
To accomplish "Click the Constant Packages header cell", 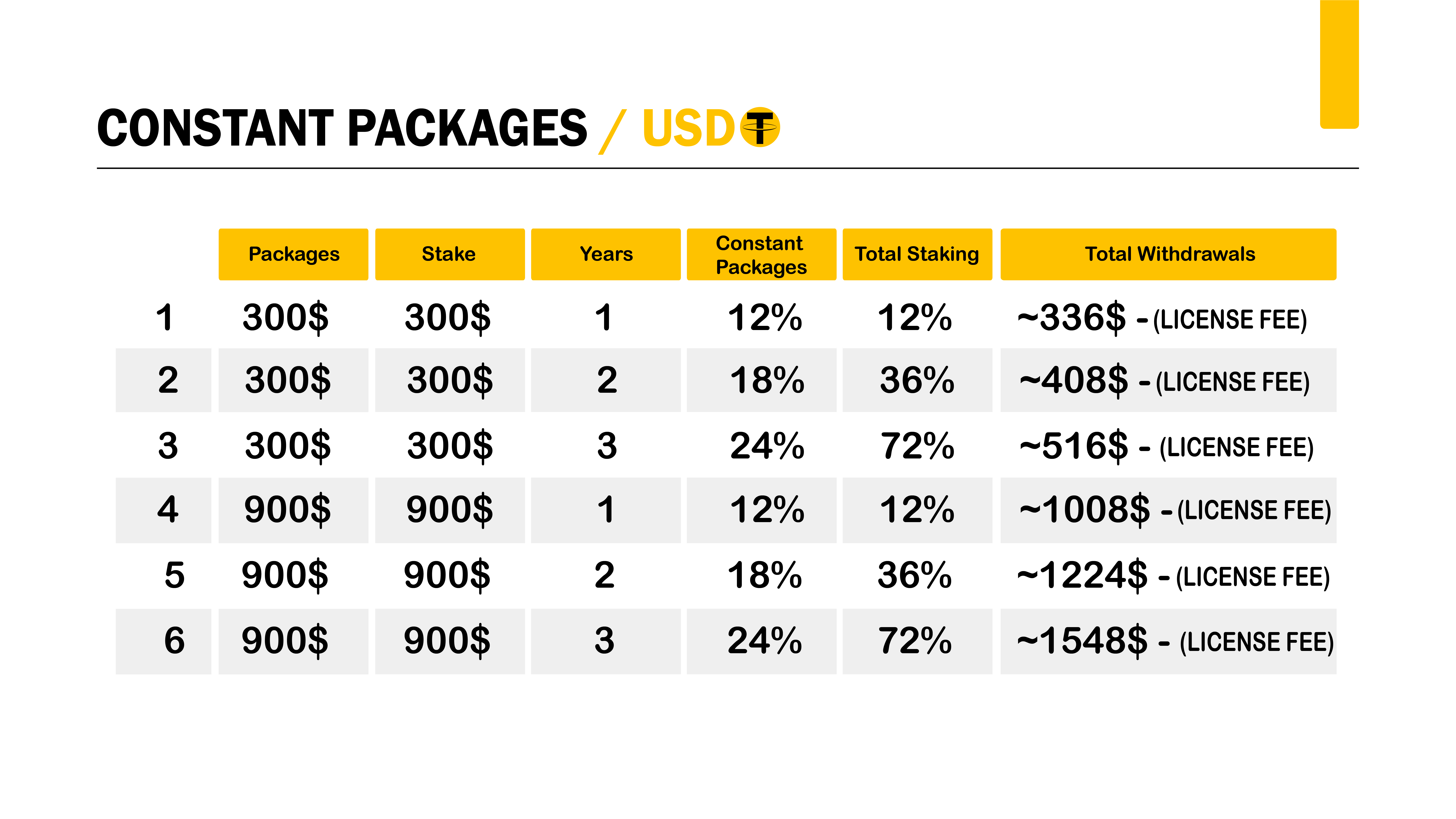I will pyautogui.click(x=761, y=254).
